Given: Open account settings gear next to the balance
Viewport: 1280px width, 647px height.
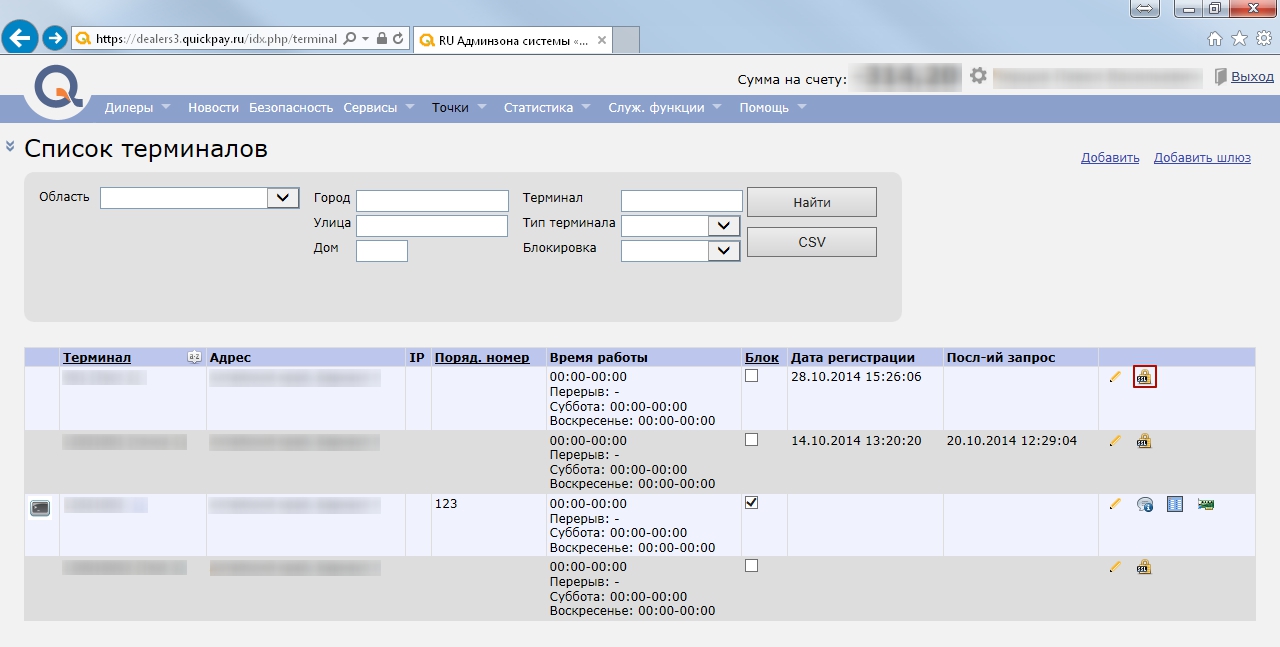Looking at the screenshot, I should (978, 76).
